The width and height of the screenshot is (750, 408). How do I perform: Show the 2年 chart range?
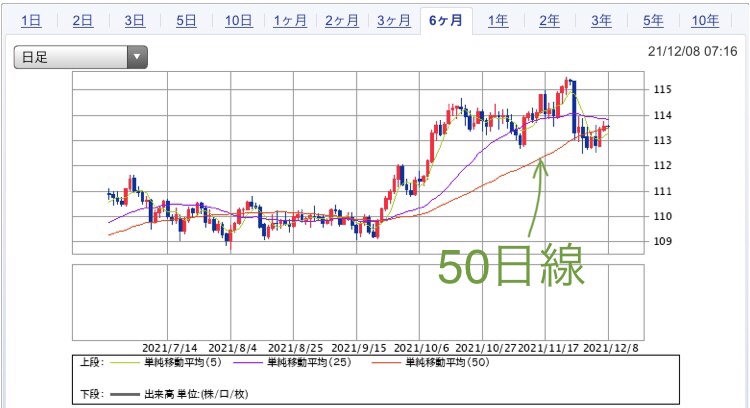click(x=549, y=21)
